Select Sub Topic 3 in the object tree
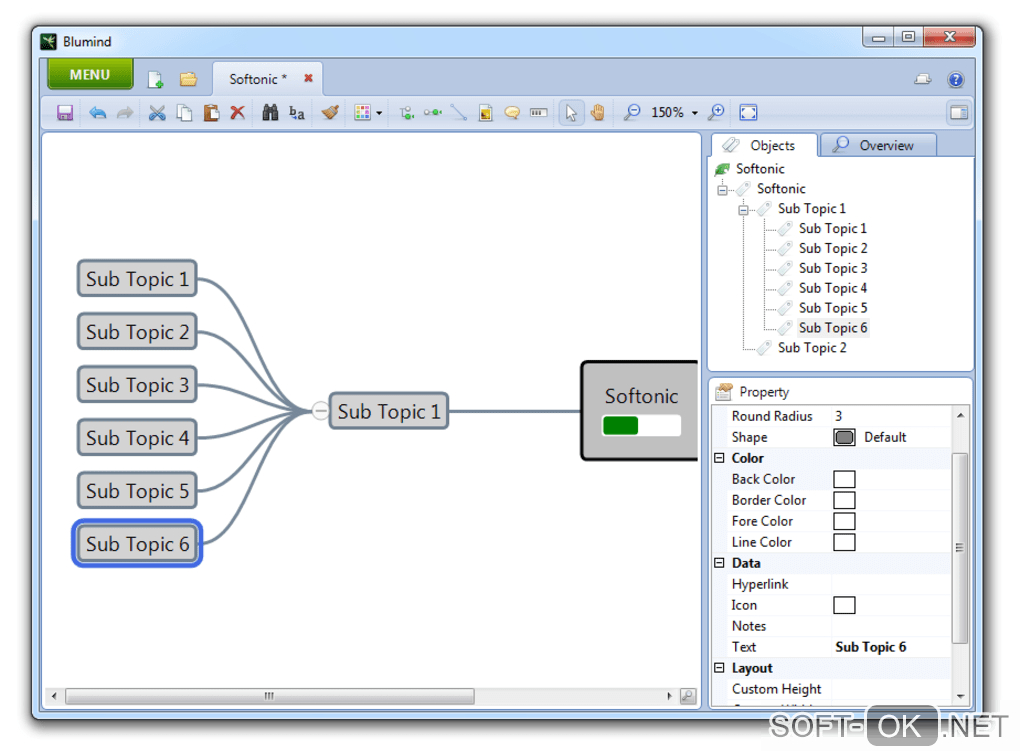The height and width of the screenshot is (751, 1020). [x=833, y=269]
